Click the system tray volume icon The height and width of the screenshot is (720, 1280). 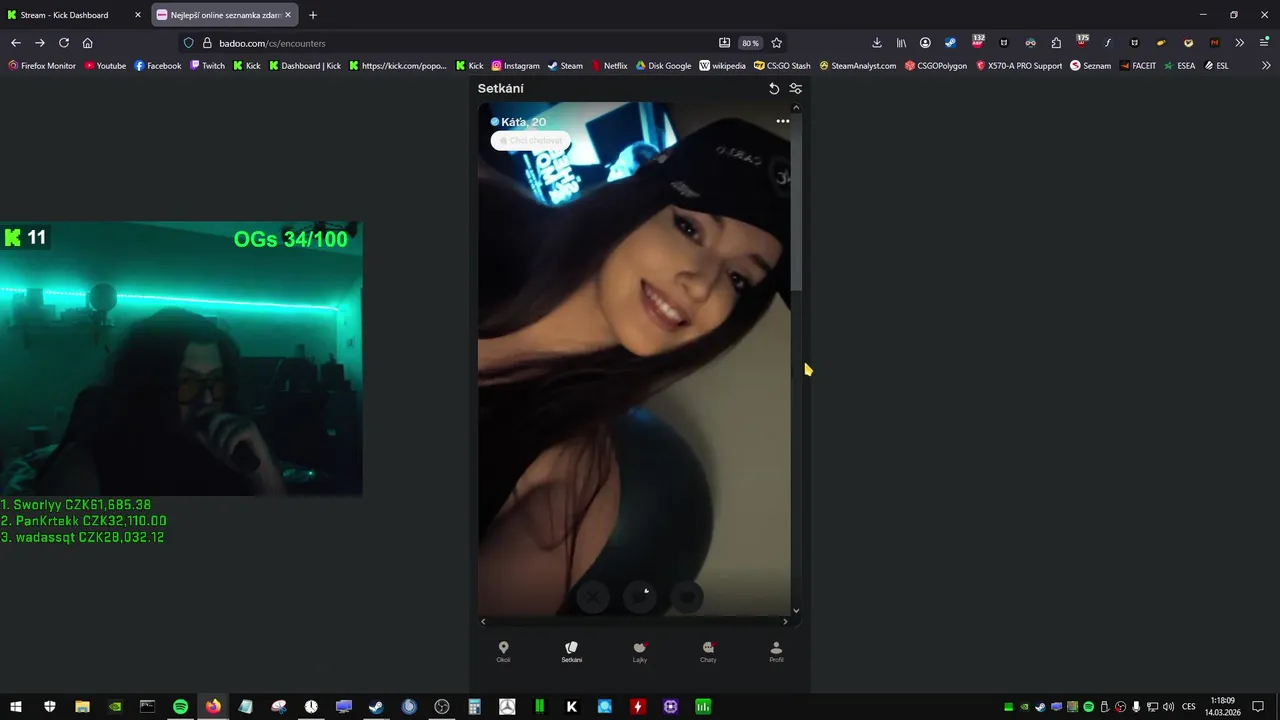click(1169, 707)
